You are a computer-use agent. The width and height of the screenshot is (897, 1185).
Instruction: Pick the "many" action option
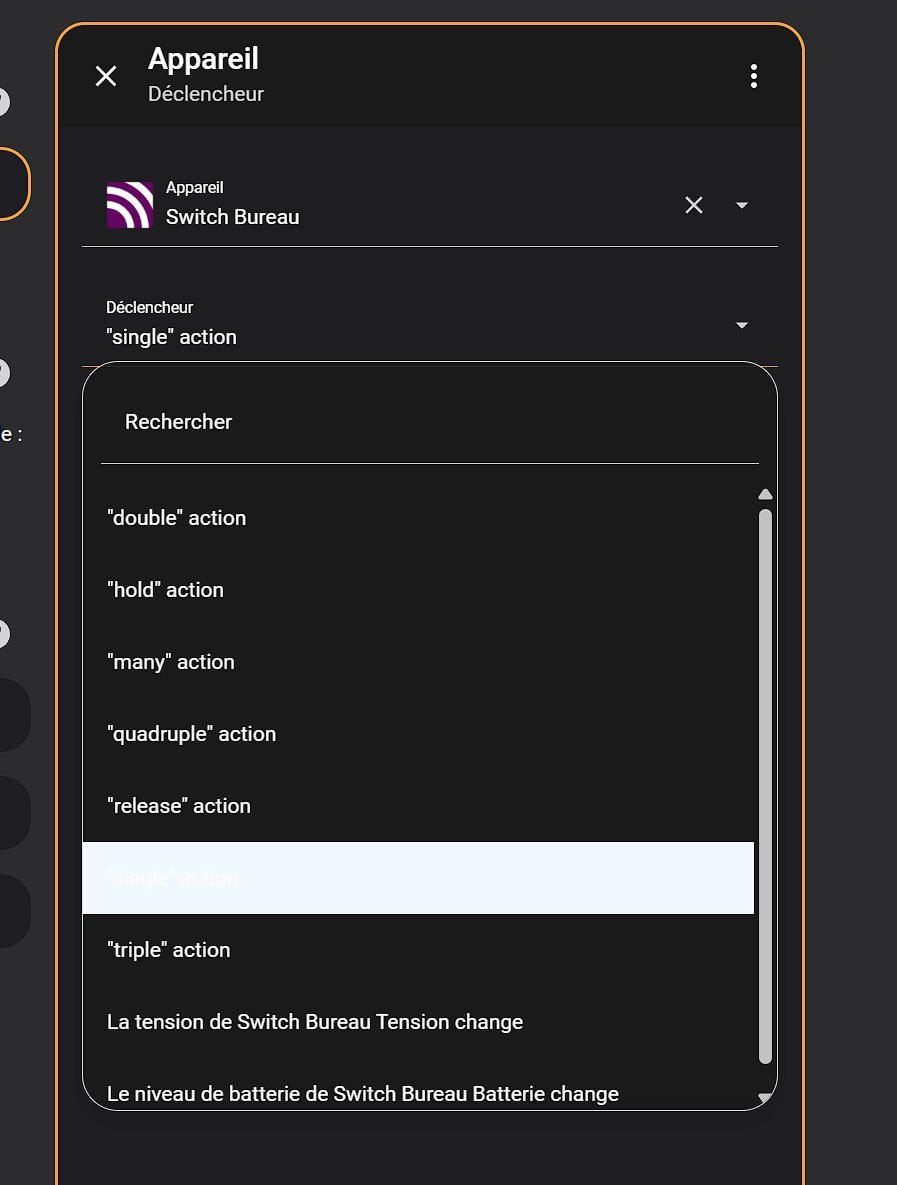171,662
